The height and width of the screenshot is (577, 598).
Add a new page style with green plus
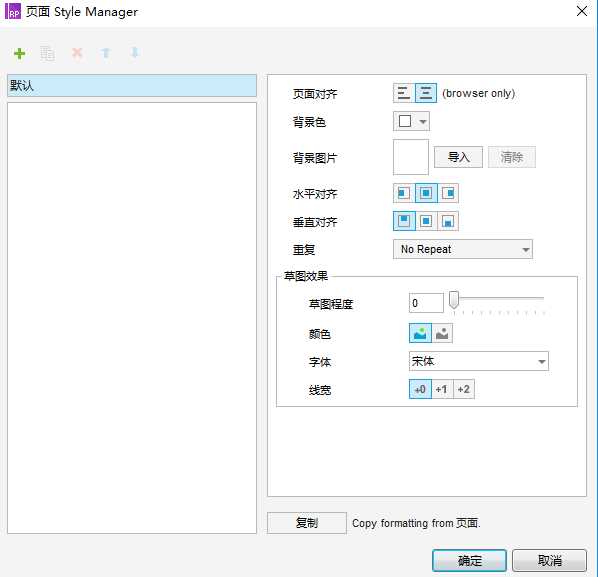click(19, 53)
